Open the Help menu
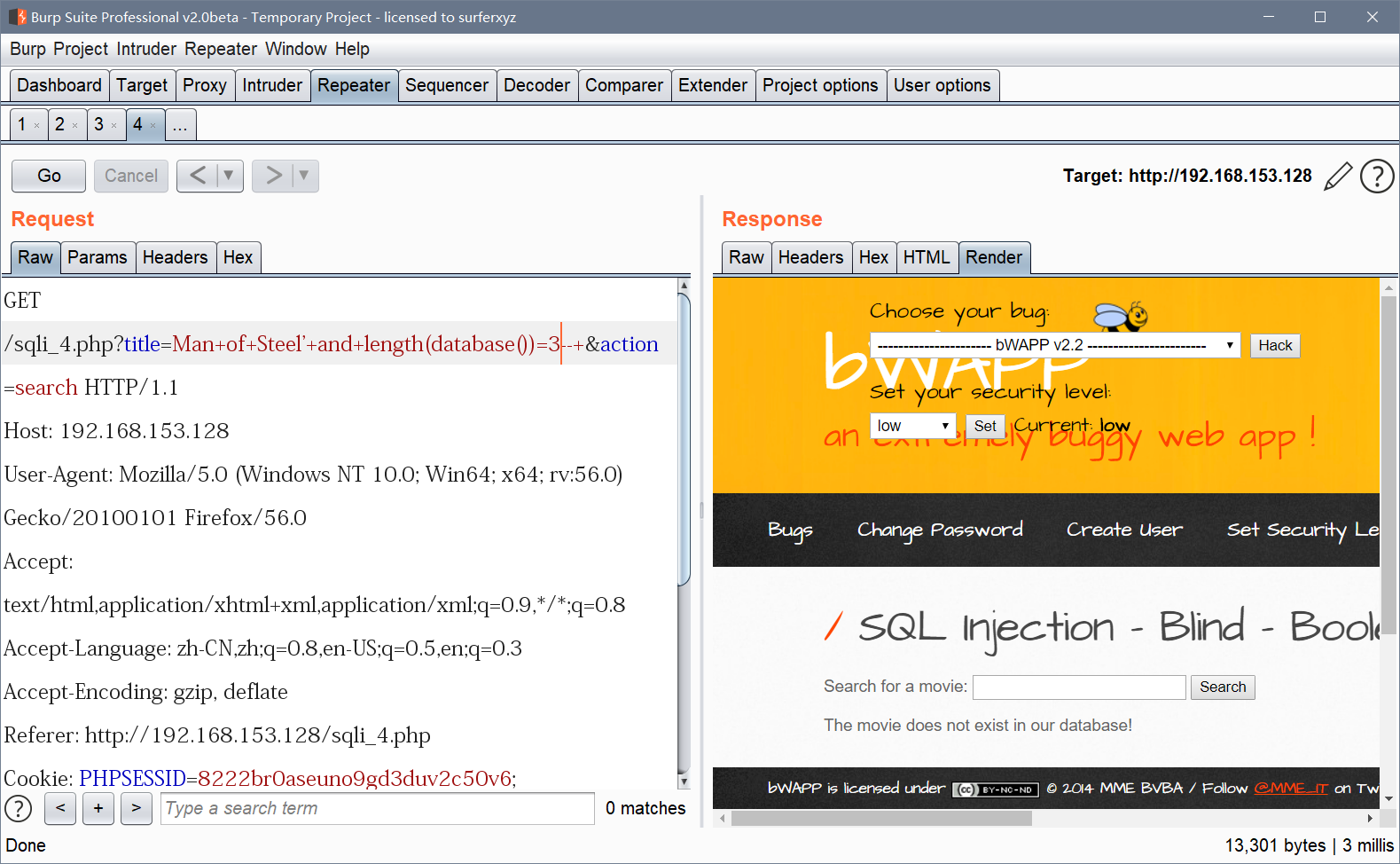Viewport: 1400px width, 864px height. [352, 49]
